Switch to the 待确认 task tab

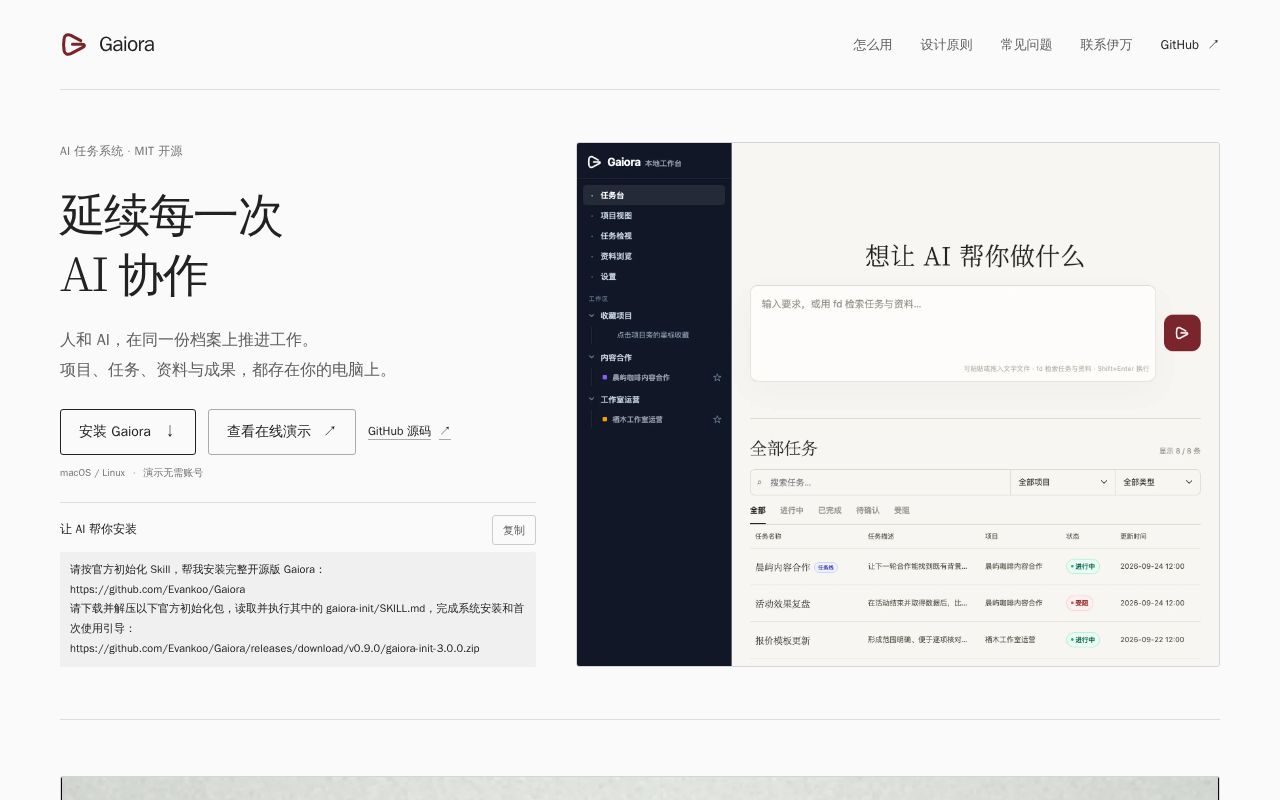click(868, 511)
